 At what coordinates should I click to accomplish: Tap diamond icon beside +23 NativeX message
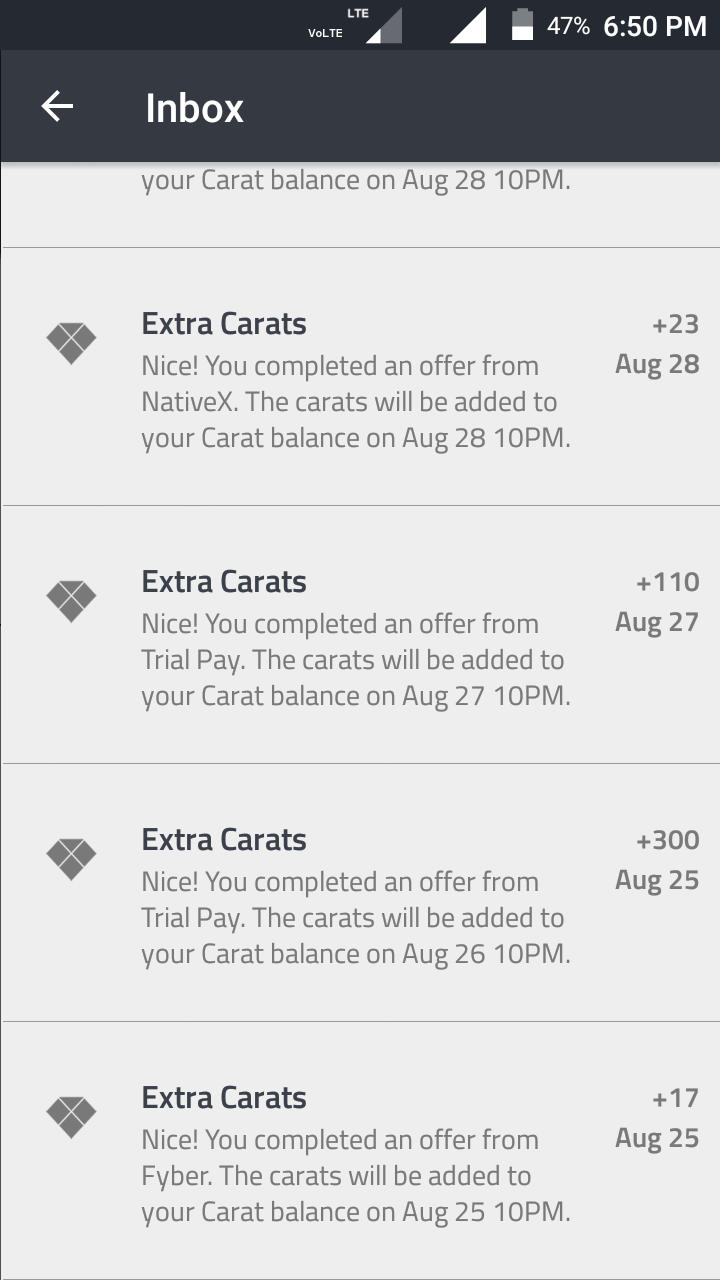tap(71, 344)
